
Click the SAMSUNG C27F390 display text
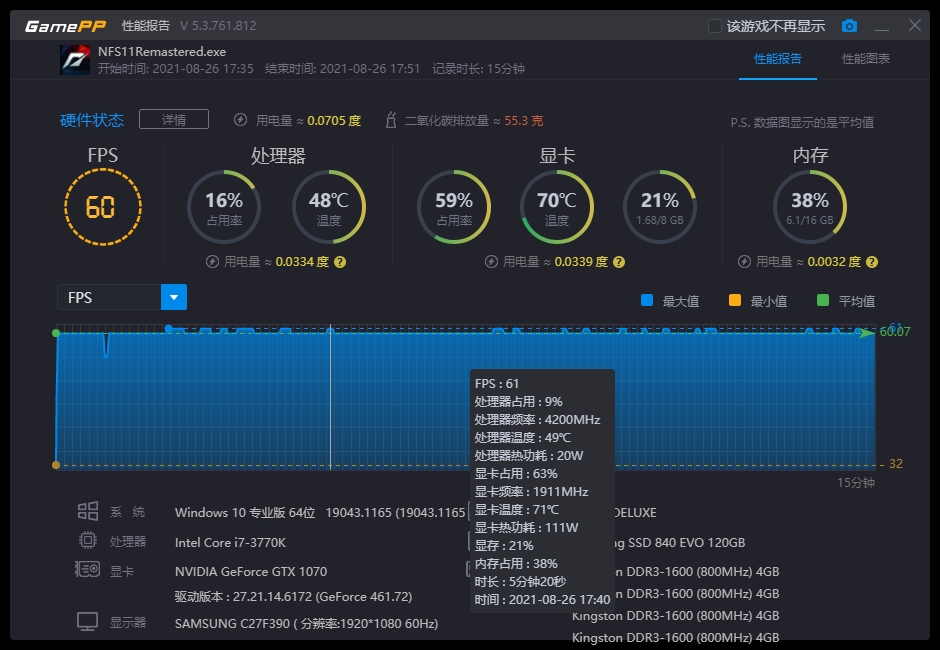pos(306,624)
